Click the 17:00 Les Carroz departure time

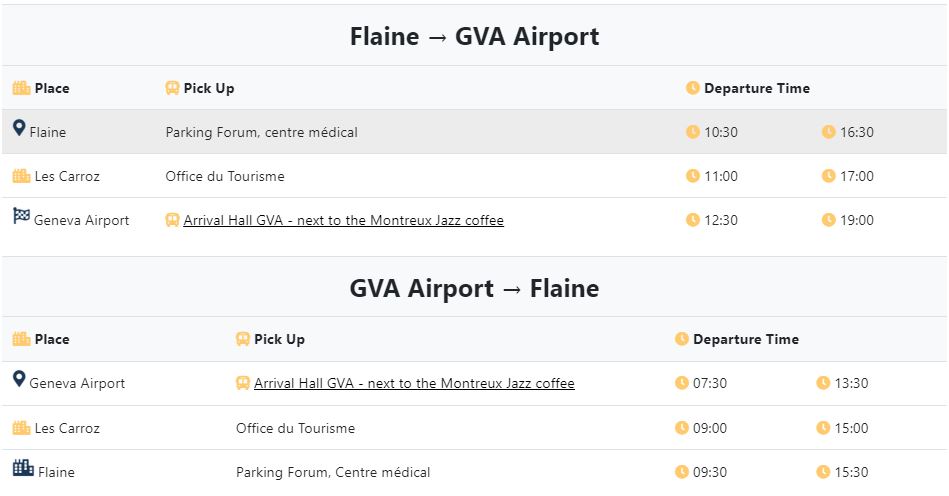click(x=856, y=176)
